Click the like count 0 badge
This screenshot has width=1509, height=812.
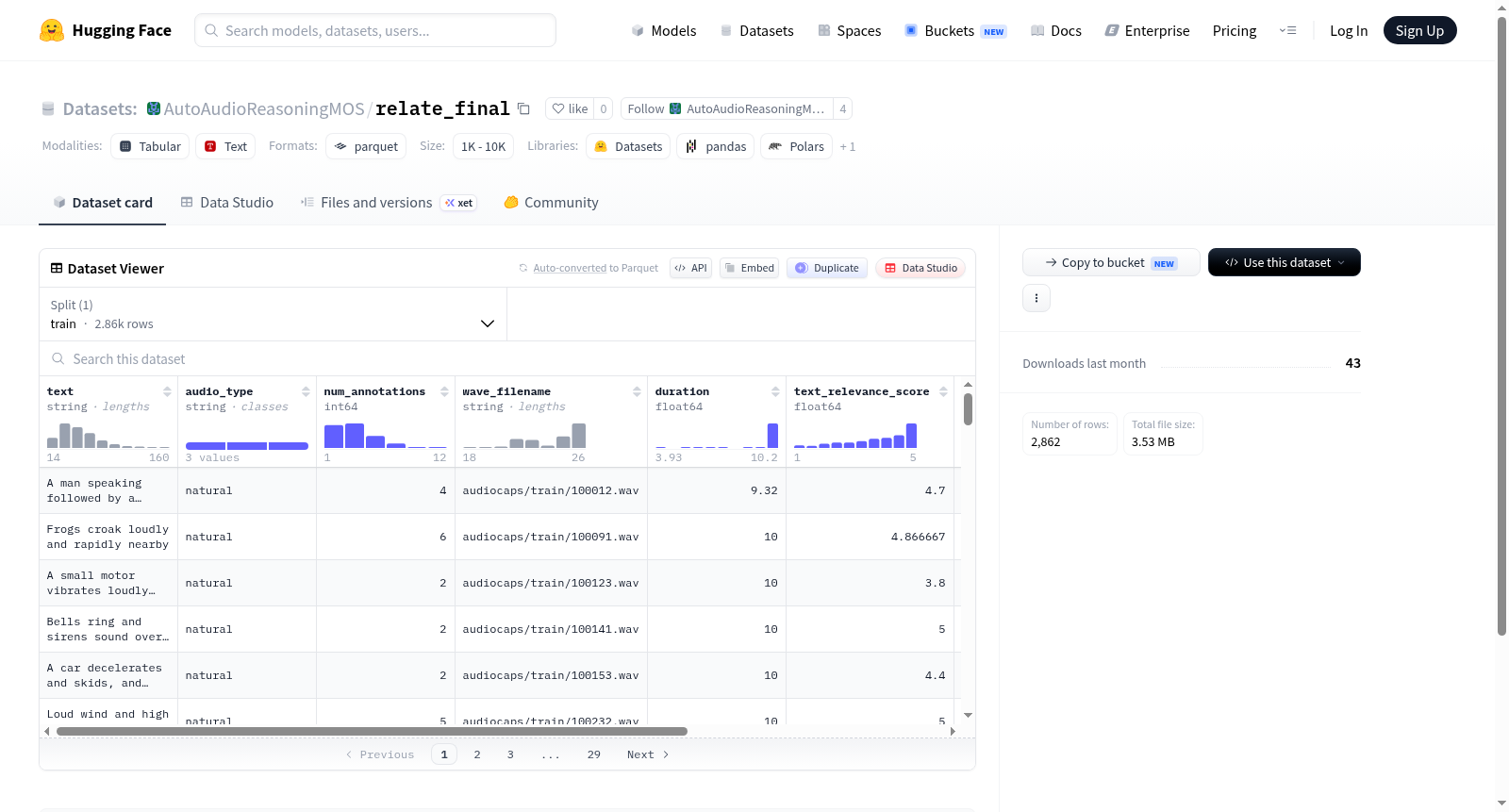(x=604, y=108)
